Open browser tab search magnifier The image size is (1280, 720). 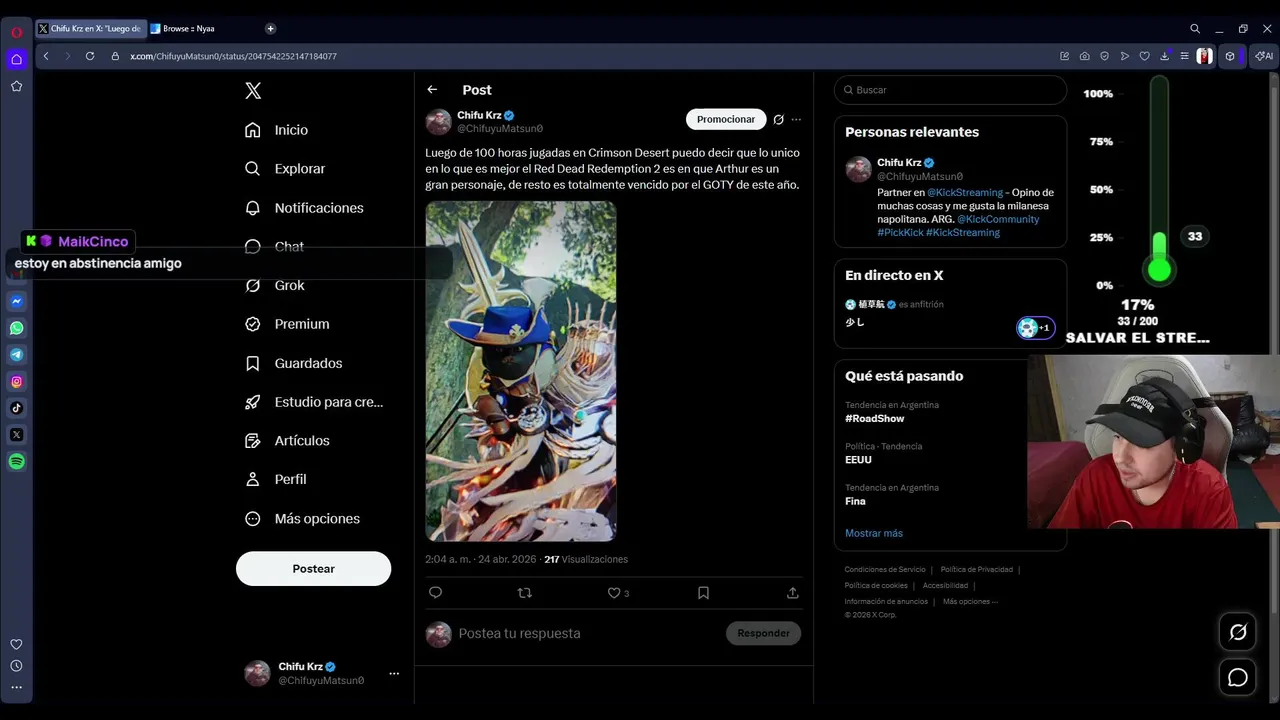coord(1195,29)
